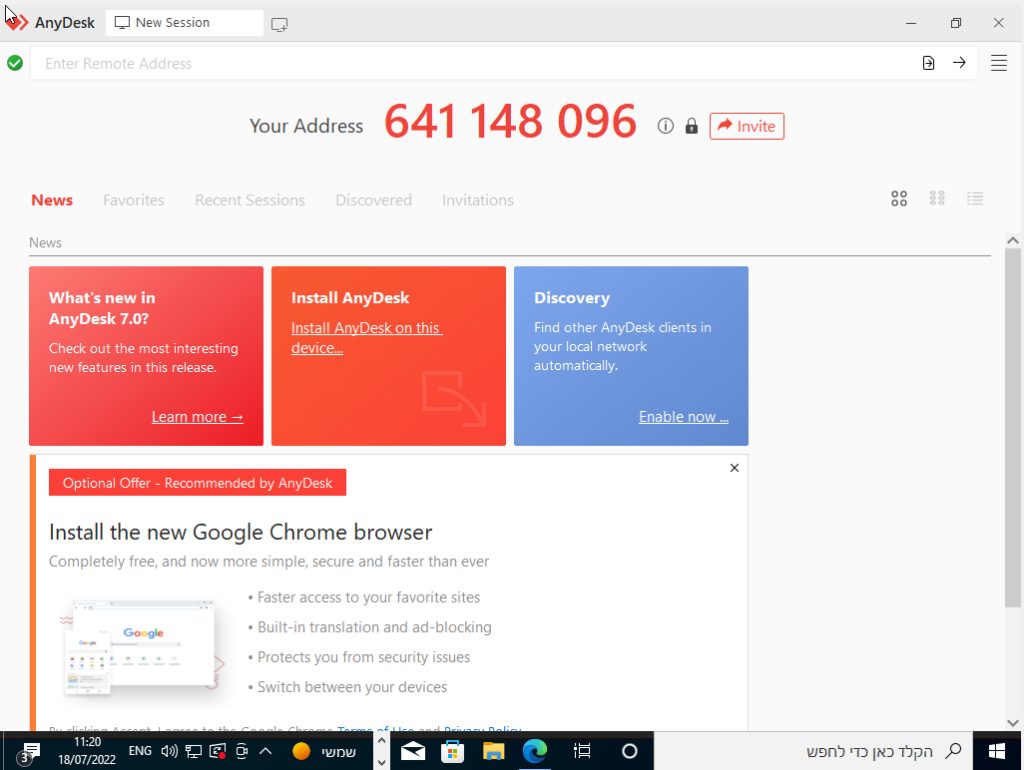Switch to small tiles view

[937, 198]
